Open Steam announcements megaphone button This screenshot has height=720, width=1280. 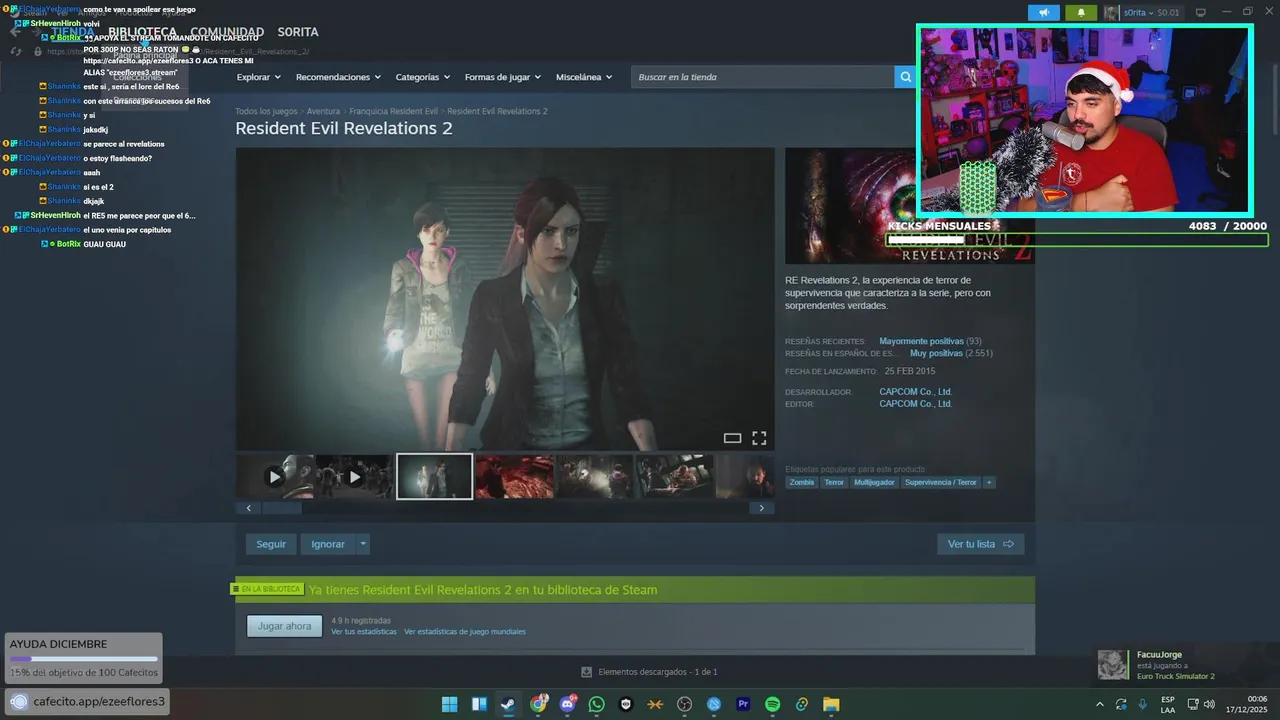pos(1043,13)
